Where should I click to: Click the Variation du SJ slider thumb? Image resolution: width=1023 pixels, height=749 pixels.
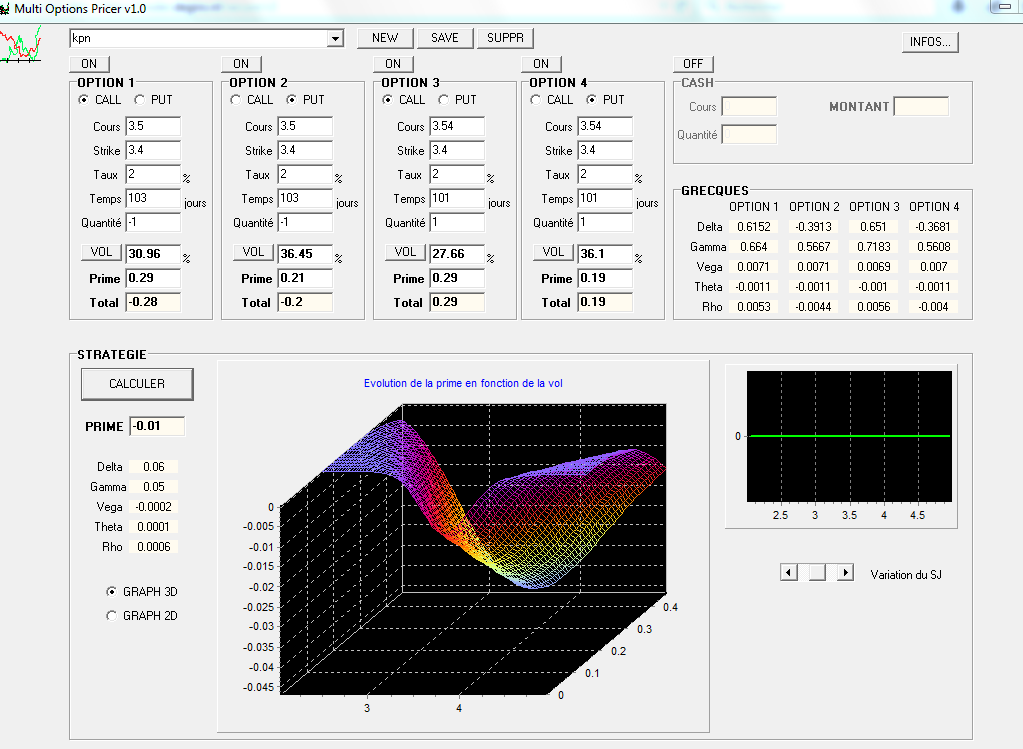817,572
